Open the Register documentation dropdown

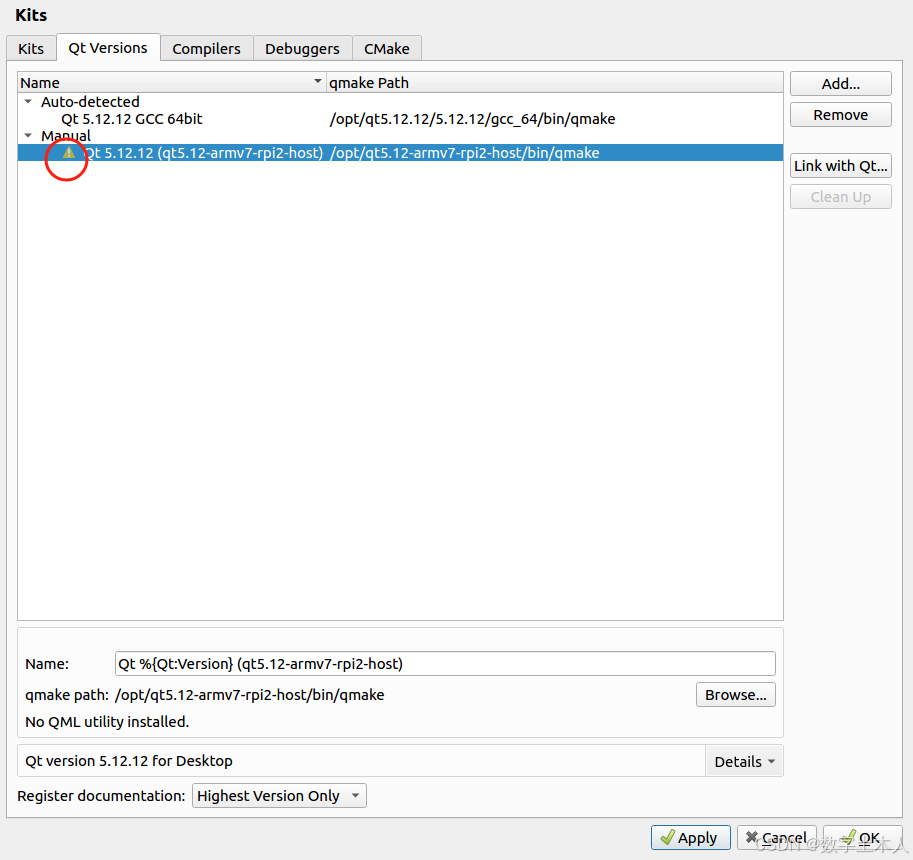pyautogui.click(x=279, y=795)
